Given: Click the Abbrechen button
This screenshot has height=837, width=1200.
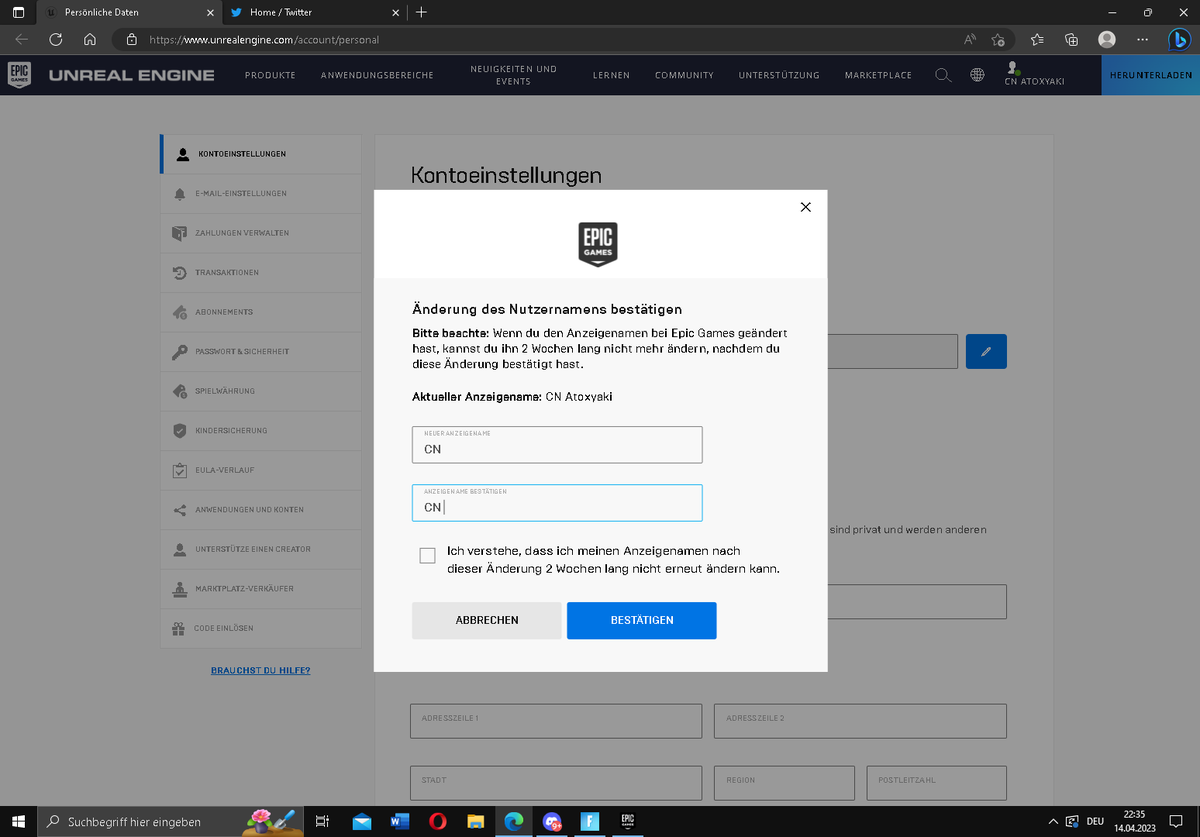Looking at the screenshot, I should tap(487, 620).
